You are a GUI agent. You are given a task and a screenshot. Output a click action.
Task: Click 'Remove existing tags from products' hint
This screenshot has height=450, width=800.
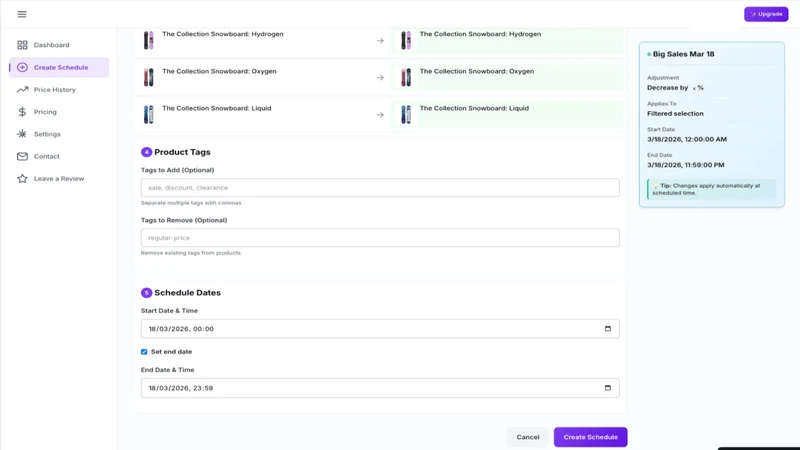[190, 253]
